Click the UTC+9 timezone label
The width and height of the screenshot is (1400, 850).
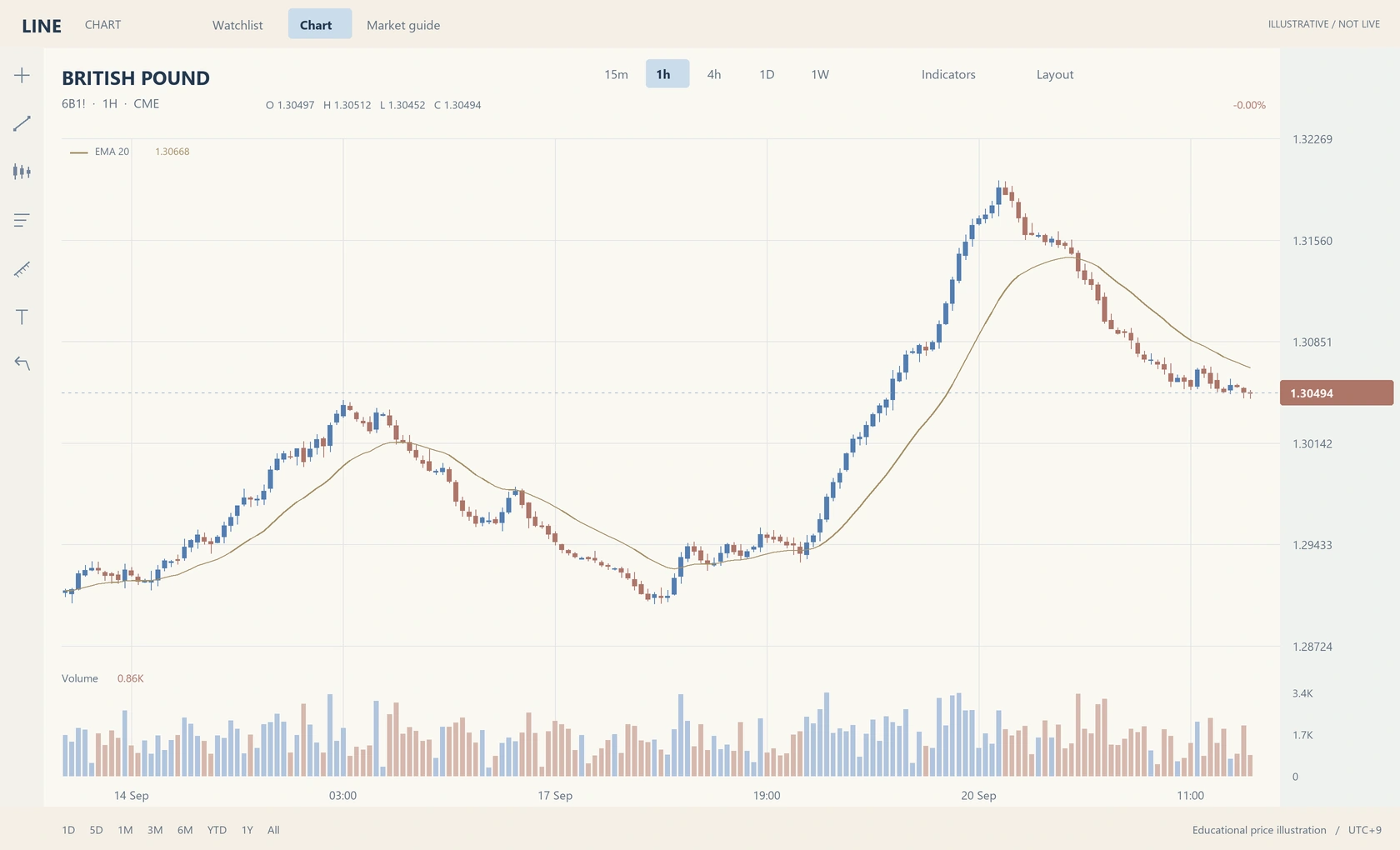[1364, 830]
